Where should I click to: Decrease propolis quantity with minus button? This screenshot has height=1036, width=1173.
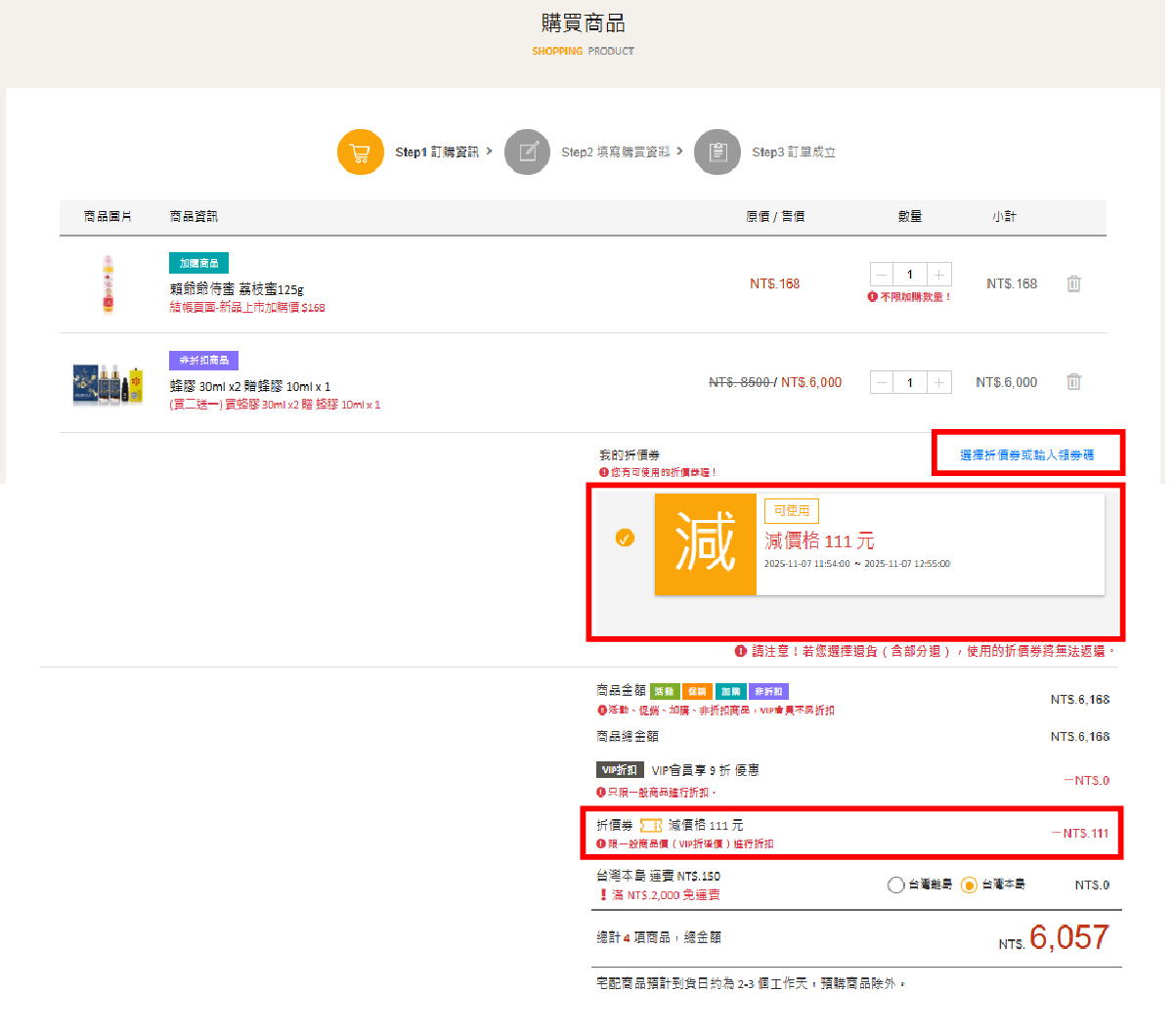[882, 382]
